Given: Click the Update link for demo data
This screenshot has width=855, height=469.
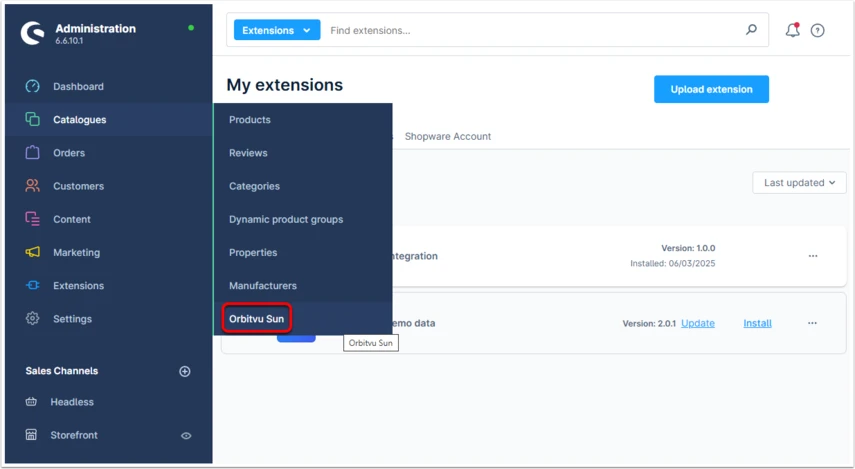Looking at the screenshot, I should click(698, 323).
